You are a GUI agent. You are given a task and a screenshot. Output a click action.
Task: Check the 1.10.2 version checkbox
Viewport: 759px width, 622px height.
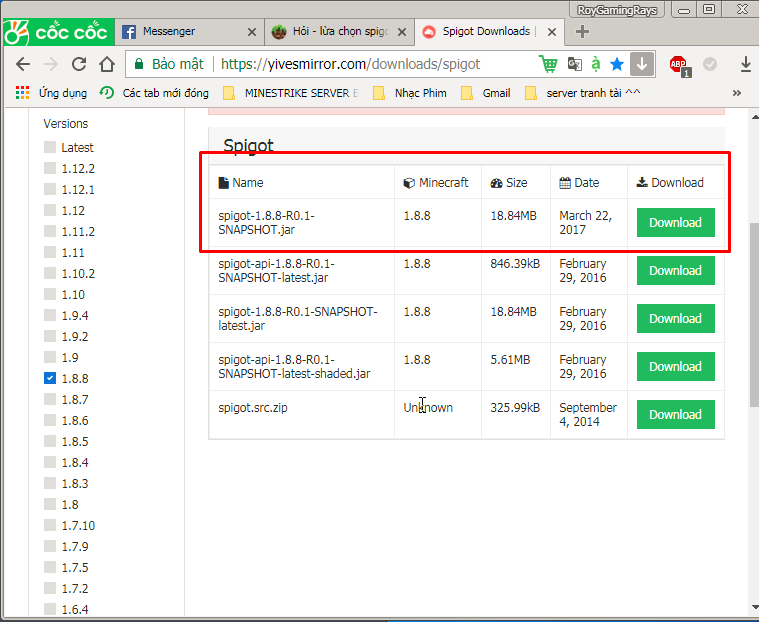[x=50, y=273]
